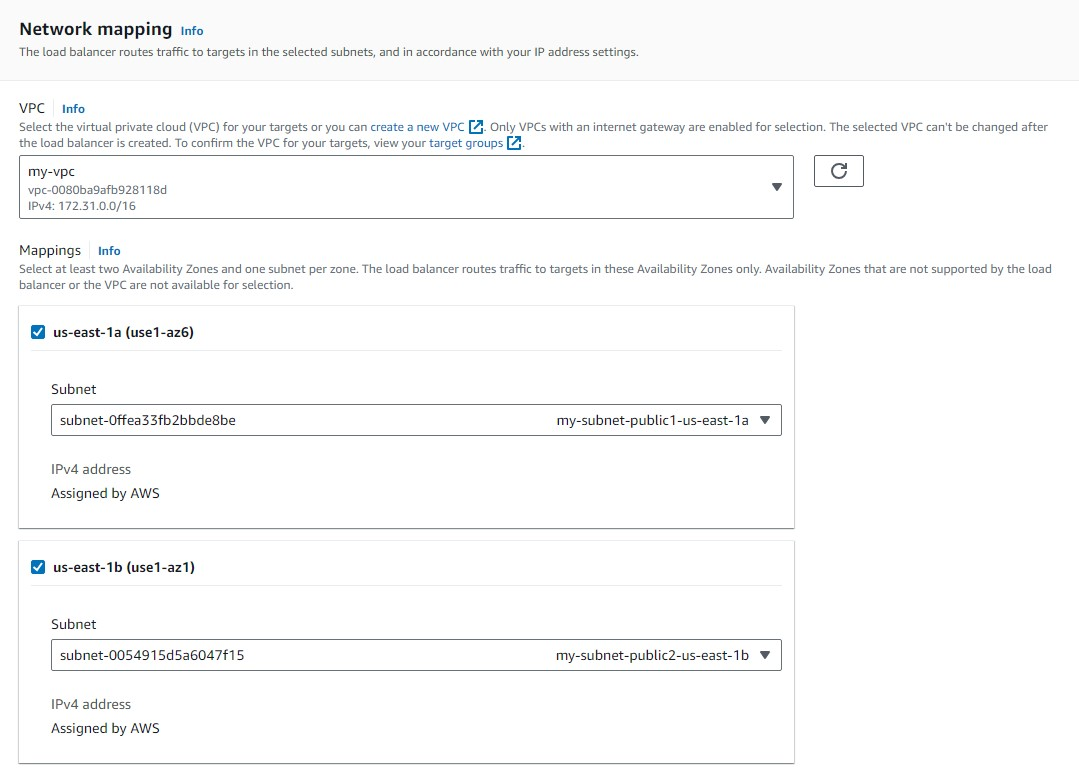Click the external-link icon beside create a new VPC
The width and height of the screenshot is (1079, 772).
(475, 127)
